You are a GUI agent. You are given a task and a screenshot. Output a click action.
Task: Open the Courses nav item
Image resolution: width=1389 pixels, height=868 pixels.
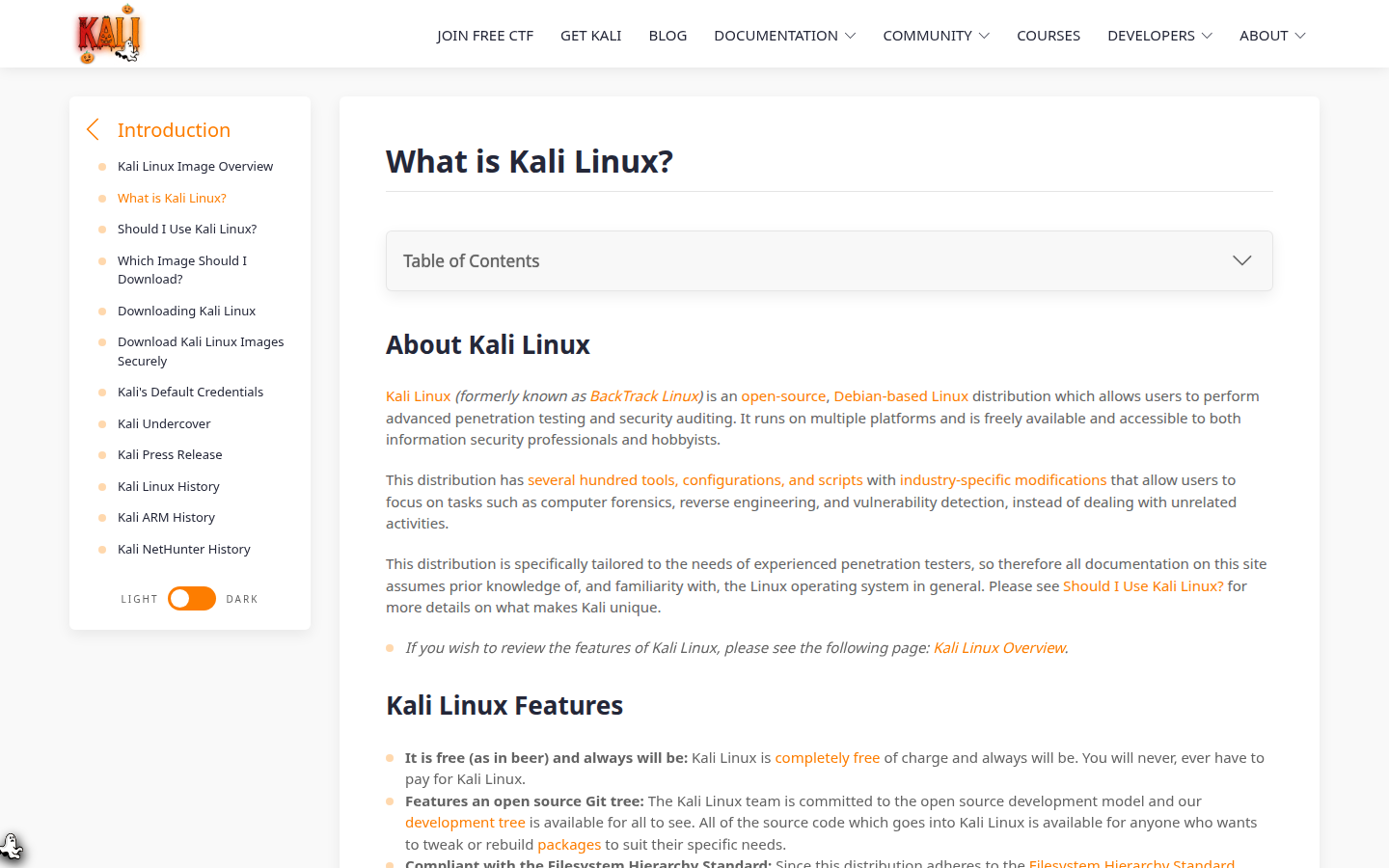tap(1049, 36)
